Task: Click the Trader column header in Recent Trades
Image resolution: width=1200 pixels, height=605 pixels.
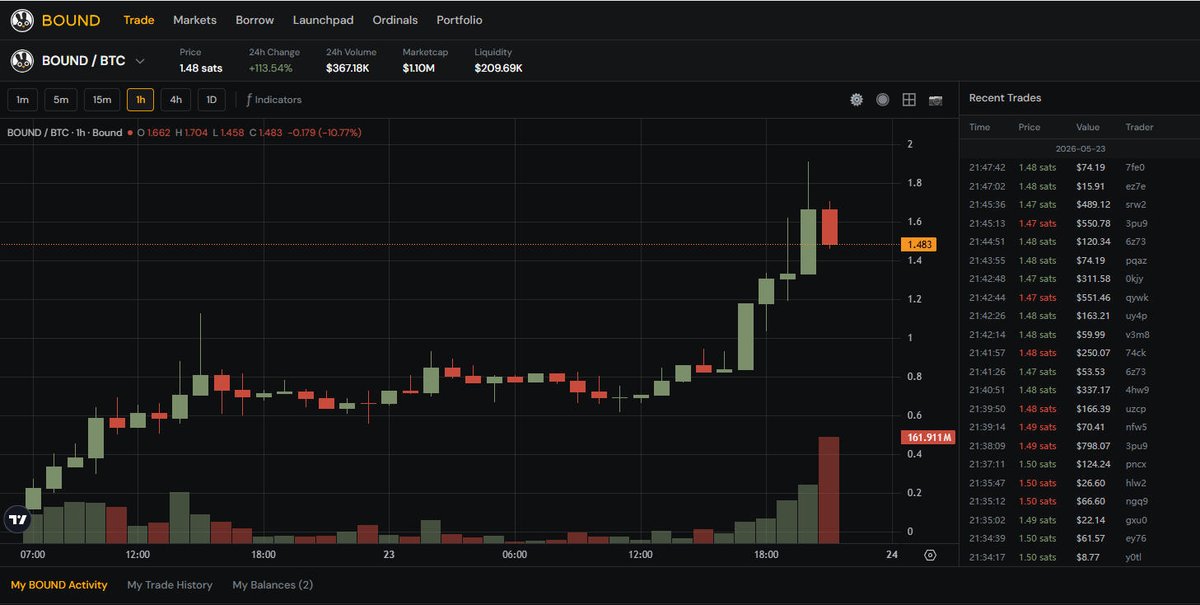Action: [x=1139, y=127]
